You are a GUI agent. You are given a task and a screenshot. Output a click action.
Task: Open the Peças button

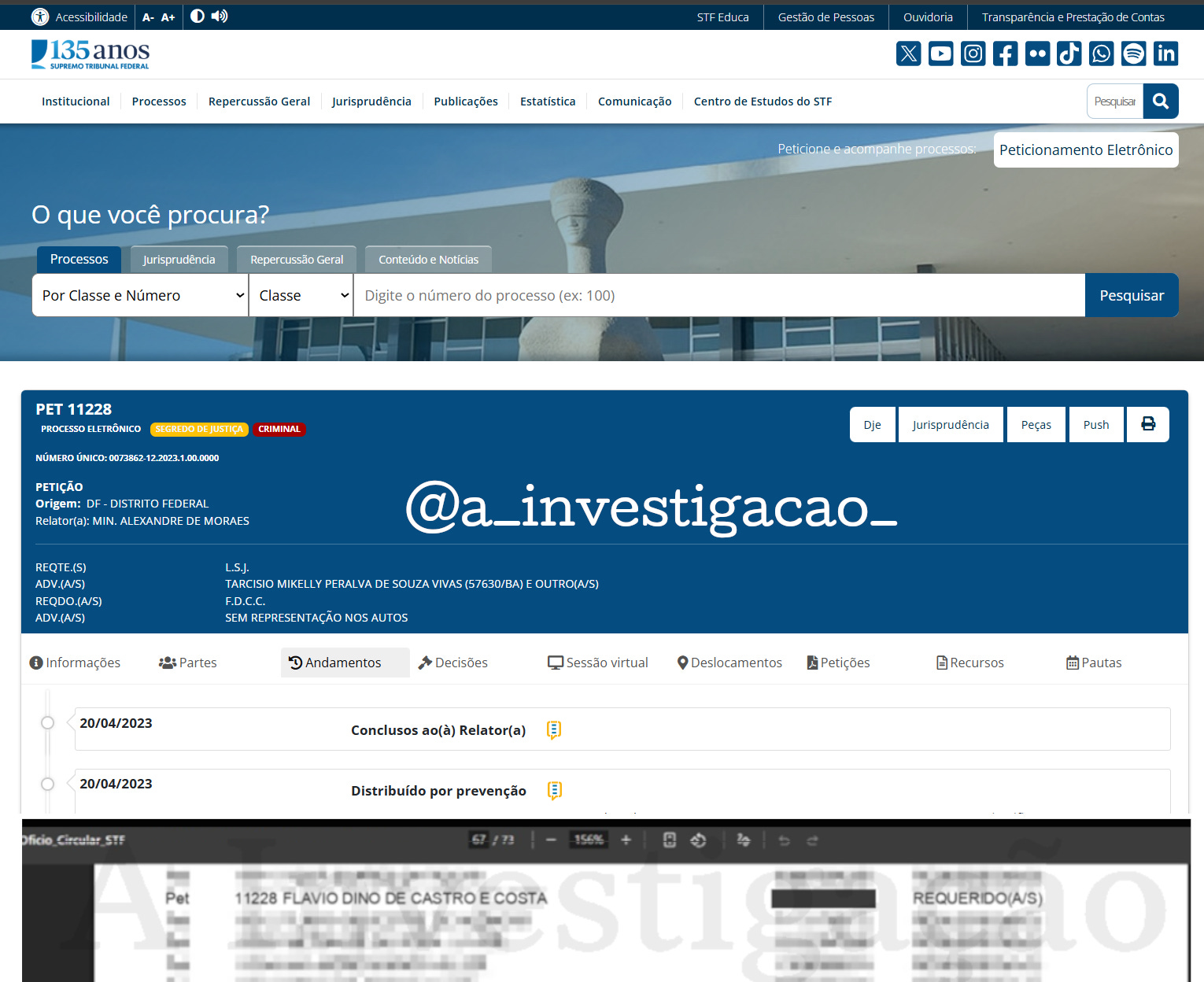(x=1036, y=425)
